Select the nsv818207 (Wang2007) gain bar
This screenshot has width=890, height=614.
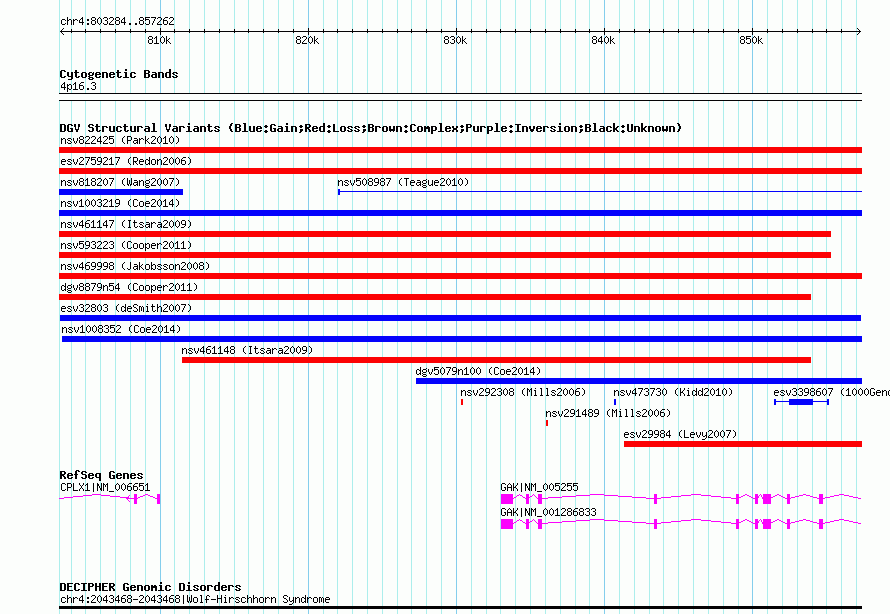coord(121,192)
